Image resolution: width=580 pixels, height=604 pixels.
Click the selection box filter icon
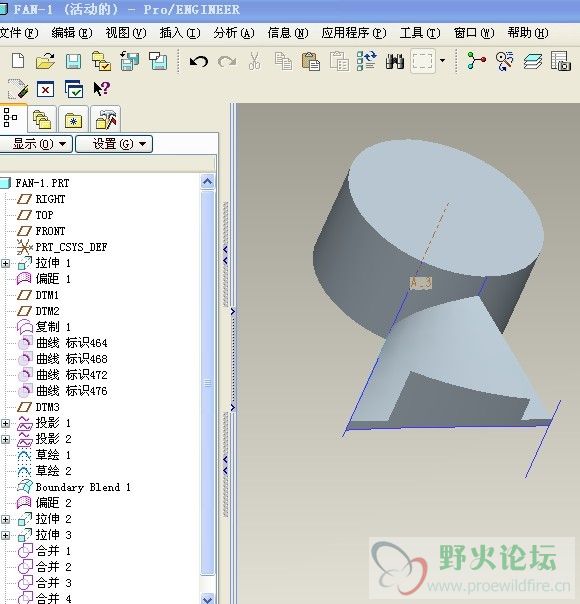423,61
